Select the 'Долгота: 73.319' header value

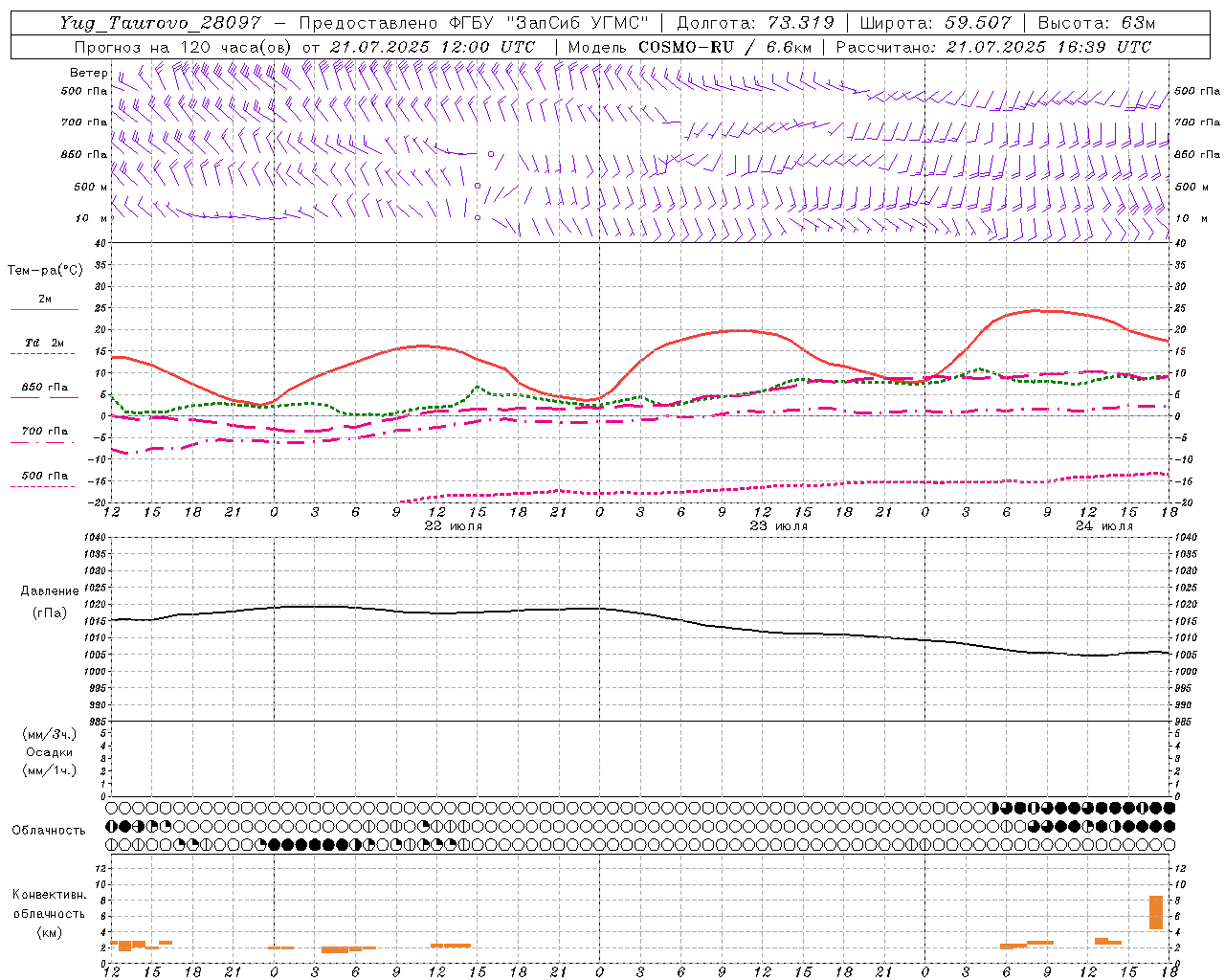tap(755, 23)
